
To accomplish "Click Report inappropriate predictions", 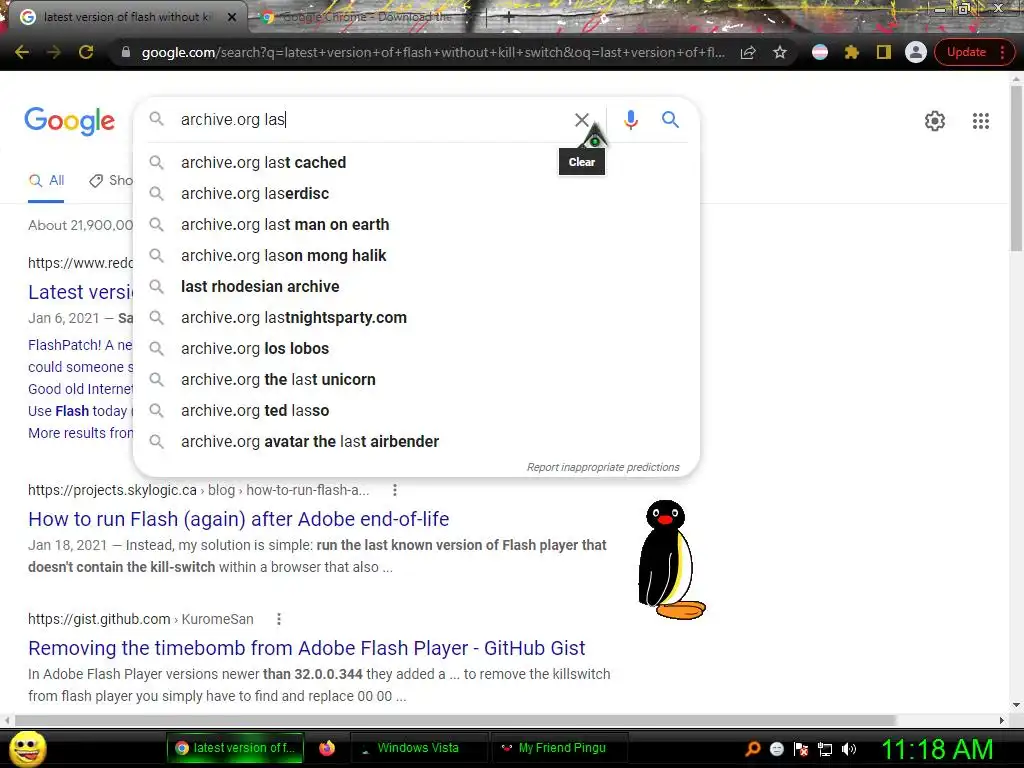I will 603,467.
